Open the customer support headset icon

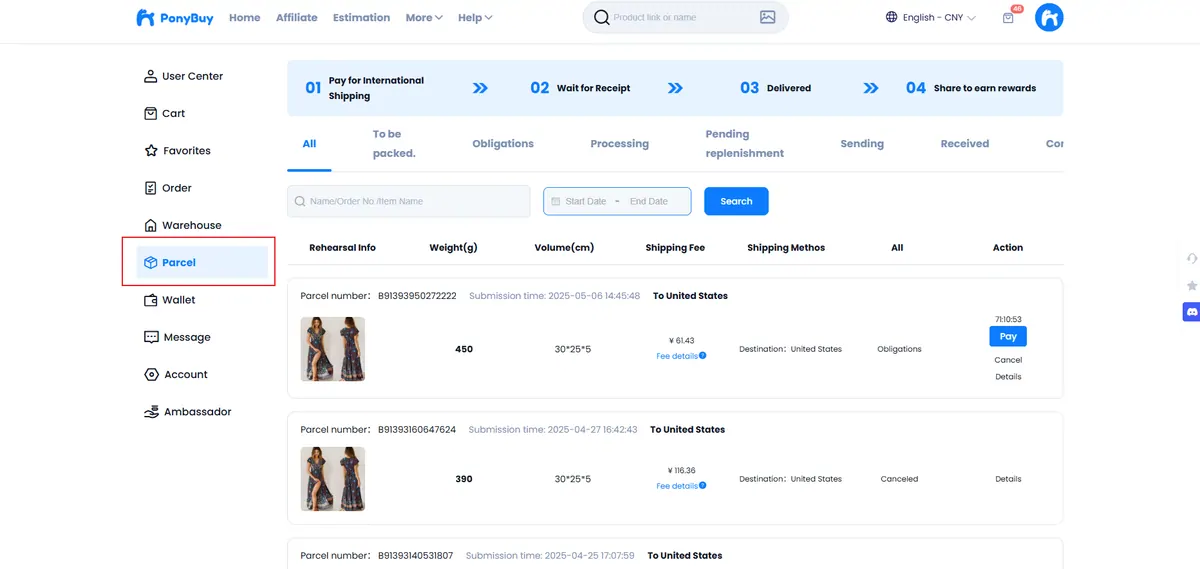coord(1192,259)
